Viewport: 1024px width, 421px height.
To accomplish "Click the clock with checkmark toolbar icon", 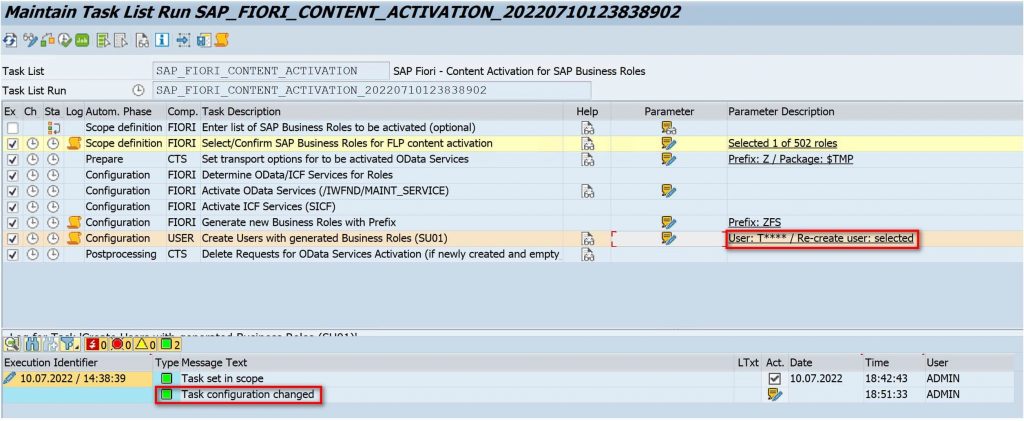I will (x=65, y=40).
